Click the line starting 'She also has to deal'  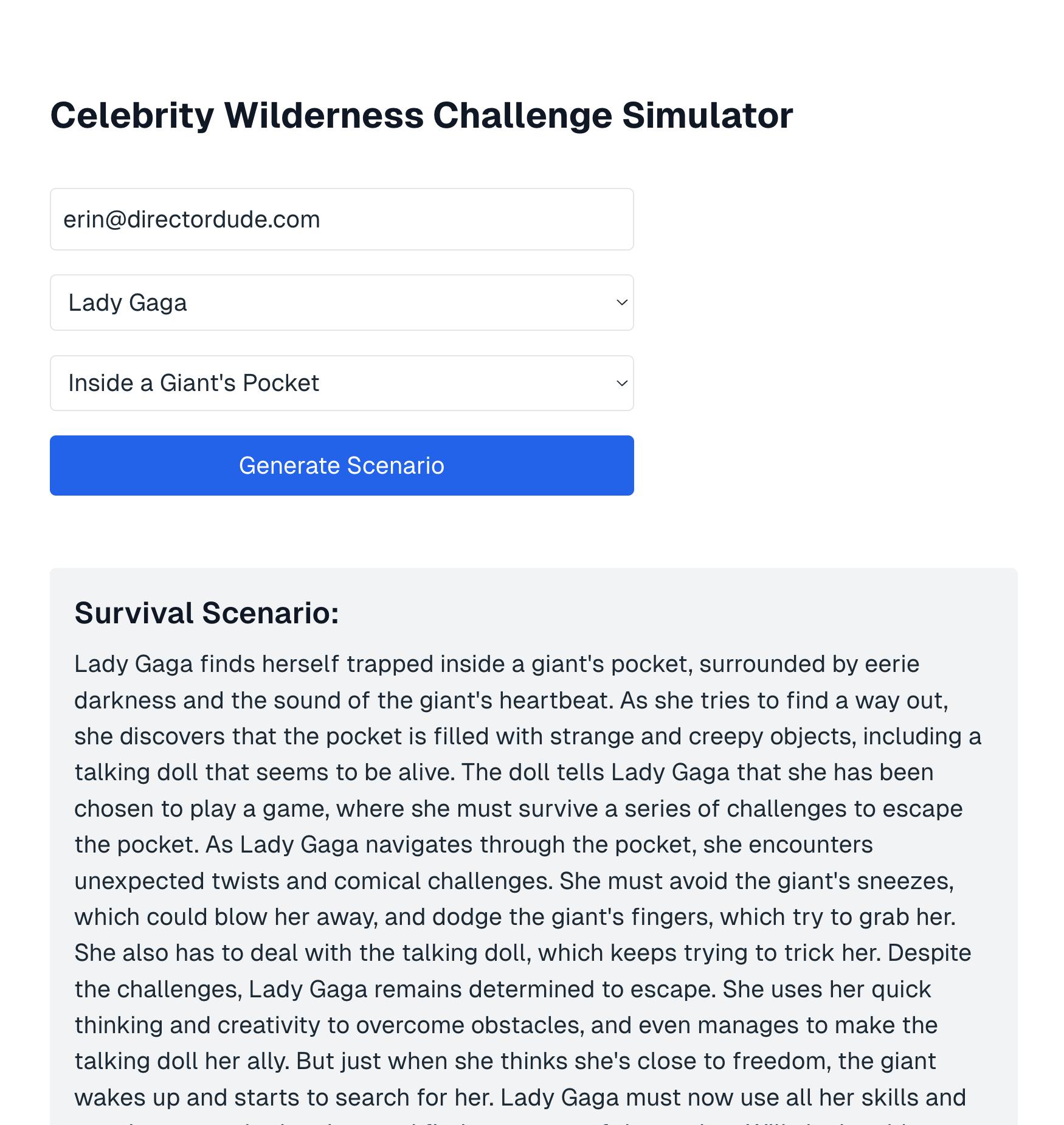tap(522, 953)
